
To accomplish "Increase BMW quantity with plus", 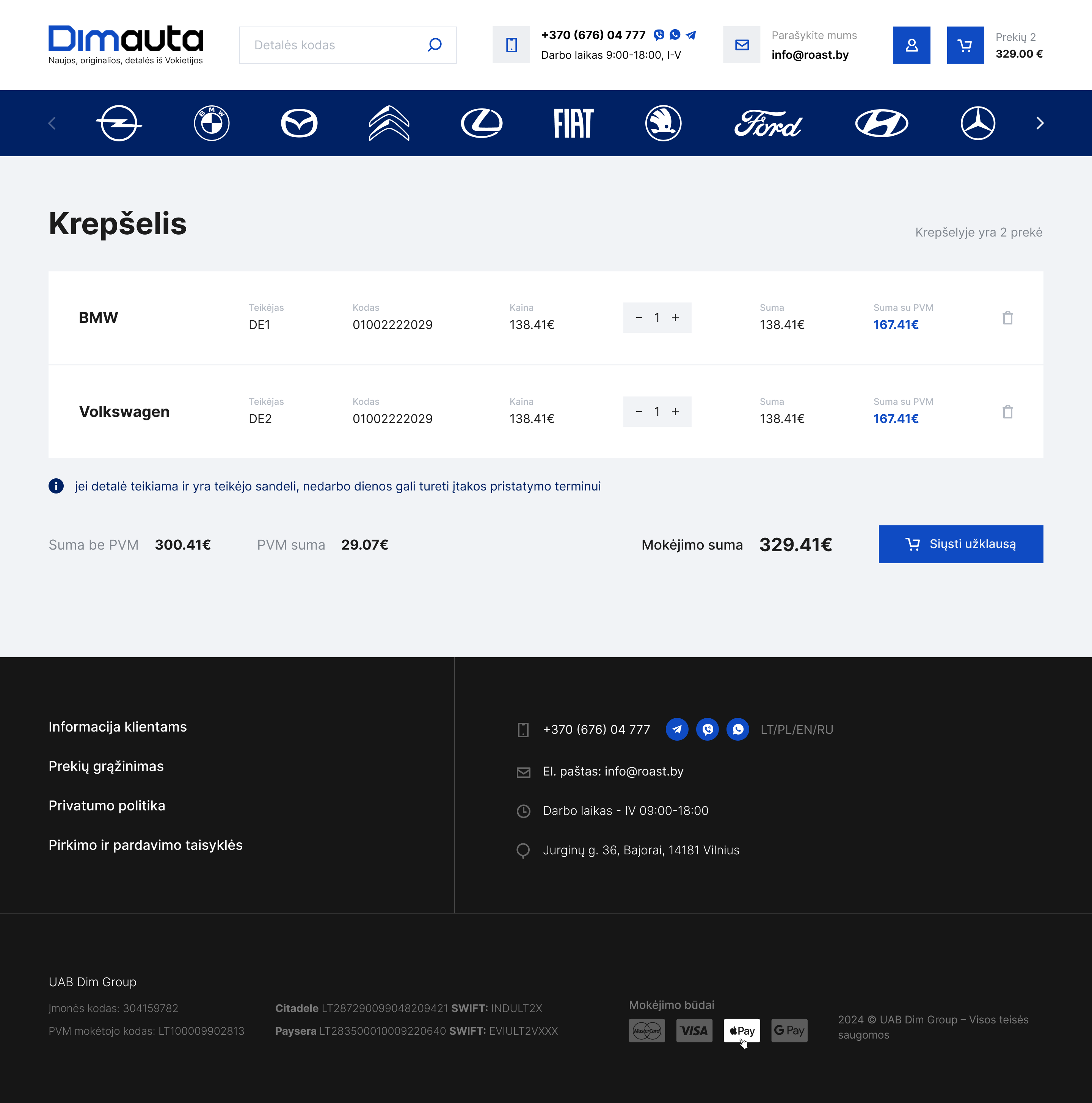I will click(x=675, y=318).
